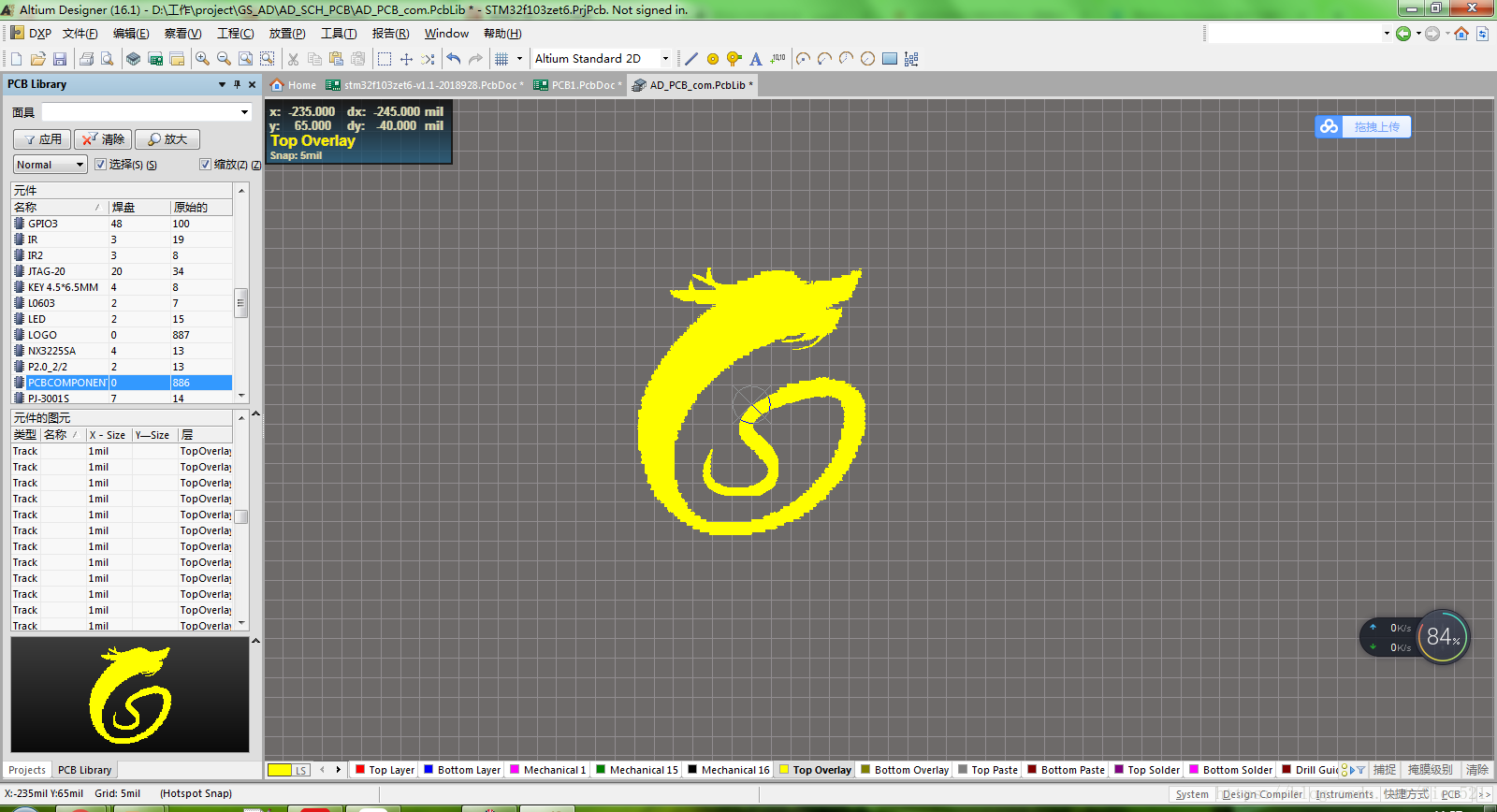Select the Place Pad tool
1497x812 pixels.
pos(713,59)
